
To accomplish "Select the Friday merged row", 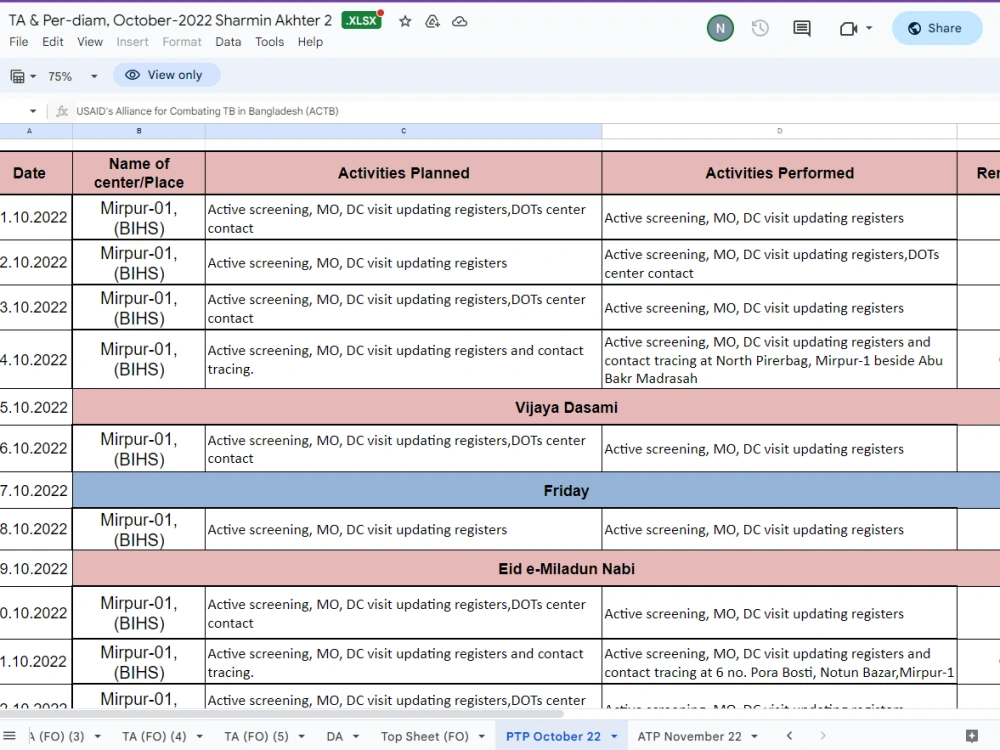I will [536, 490].
